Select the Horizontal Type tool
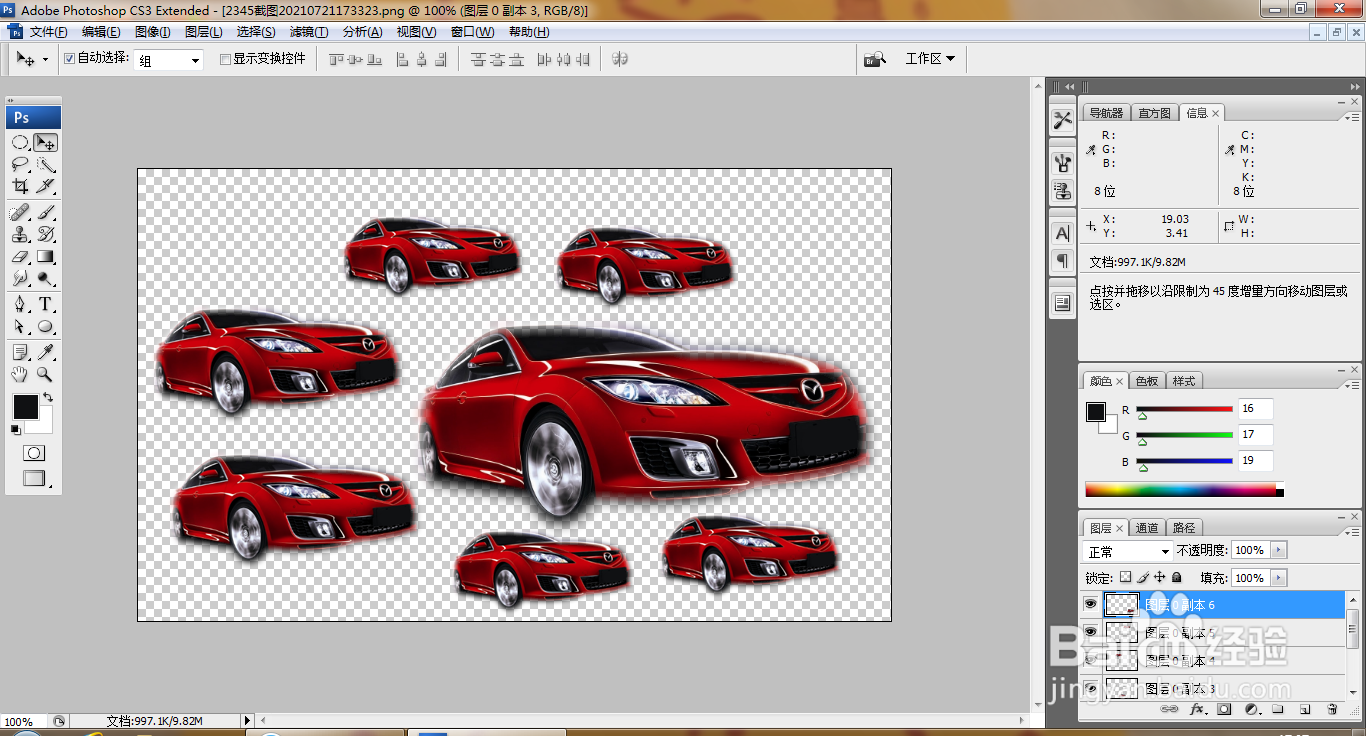This screenshot has height=736, width=1366. tap(46, 305)
